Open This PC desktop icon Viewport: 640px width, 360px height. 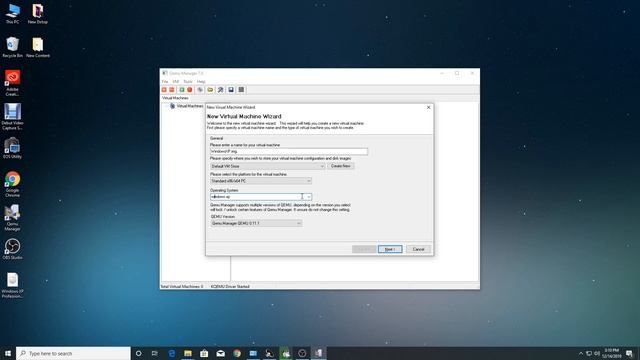coord(12,14)
